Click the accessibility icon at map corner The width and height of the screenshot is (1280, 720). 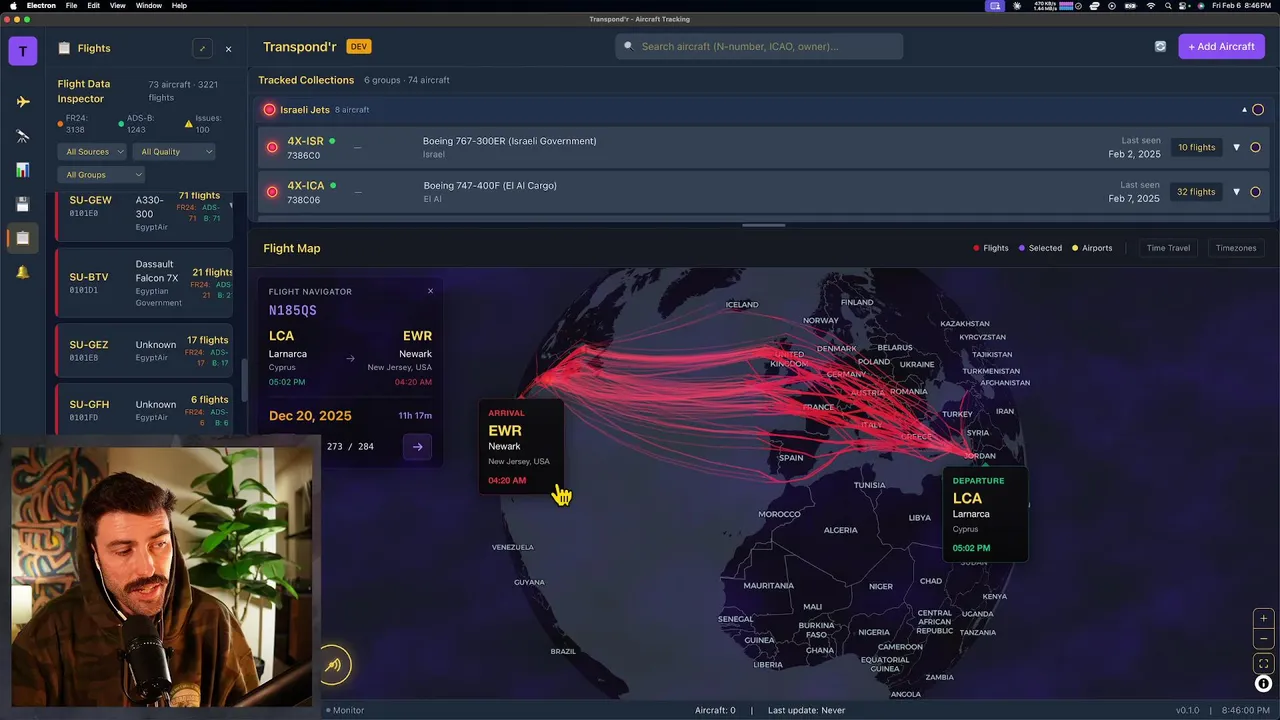1263,684
